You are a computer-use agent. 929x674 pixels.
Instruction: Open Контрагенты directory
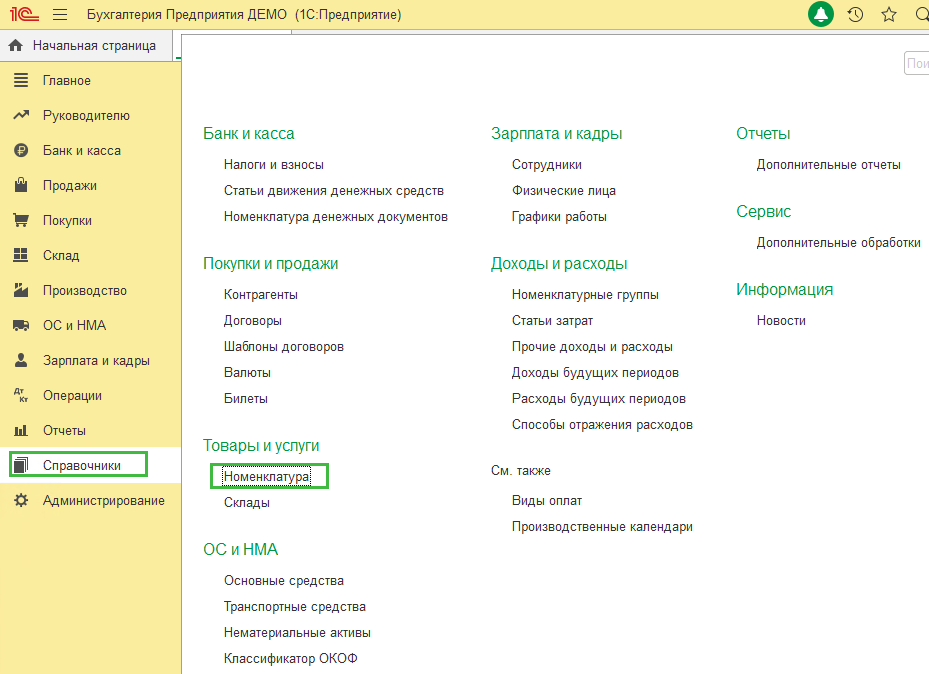(x=261, y=294)
